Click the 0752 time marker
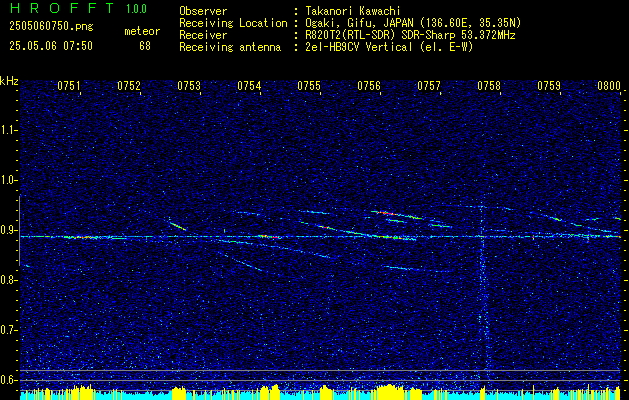This screenshot has height=400, width=629. pos(129,86)
